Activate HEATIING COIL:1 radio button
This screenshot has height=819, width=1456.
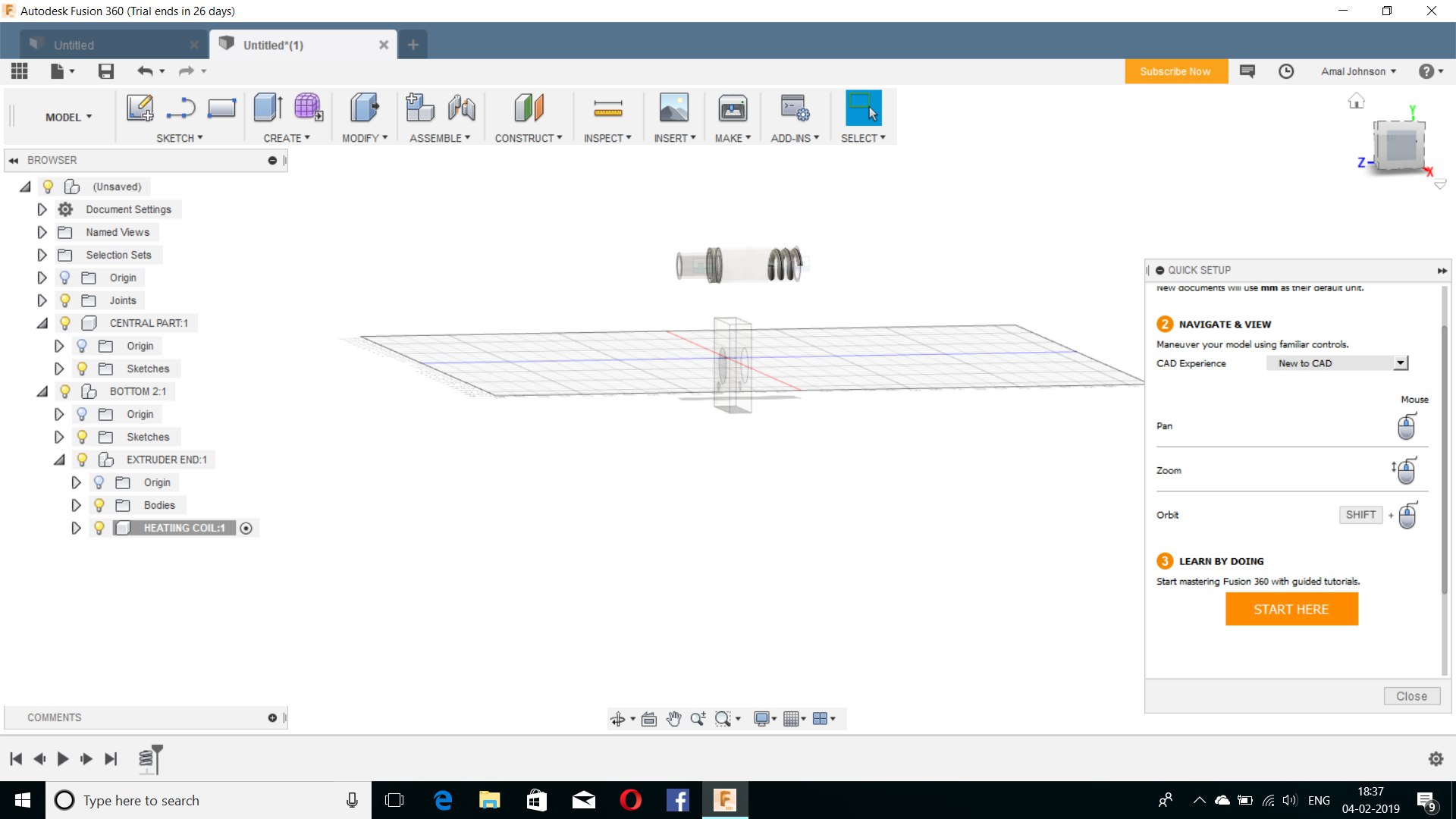tap(246, 529)
